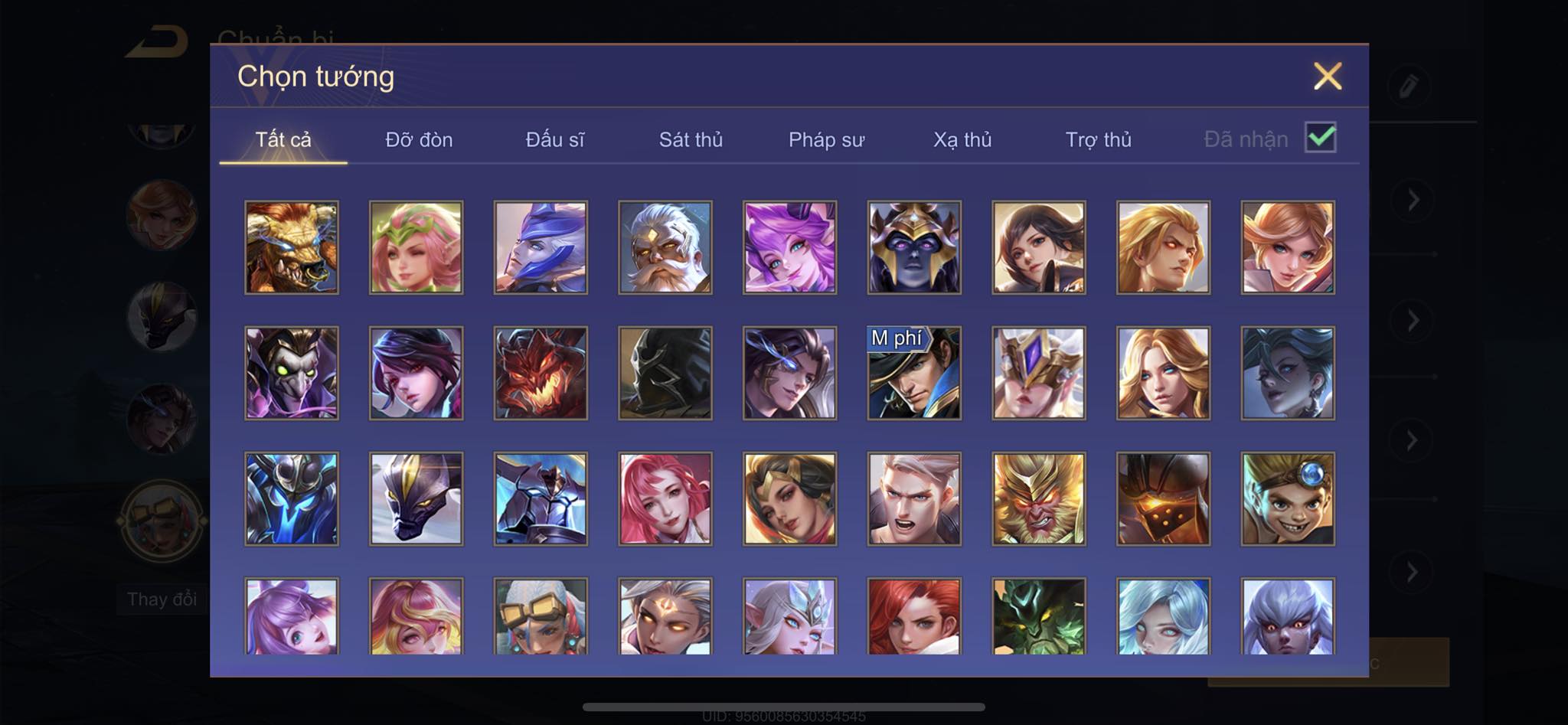Switch to the 'Đỡ đòn' tab
Image resolution: width=1568 pixels, height=725 pixels.
pos(419,139)
